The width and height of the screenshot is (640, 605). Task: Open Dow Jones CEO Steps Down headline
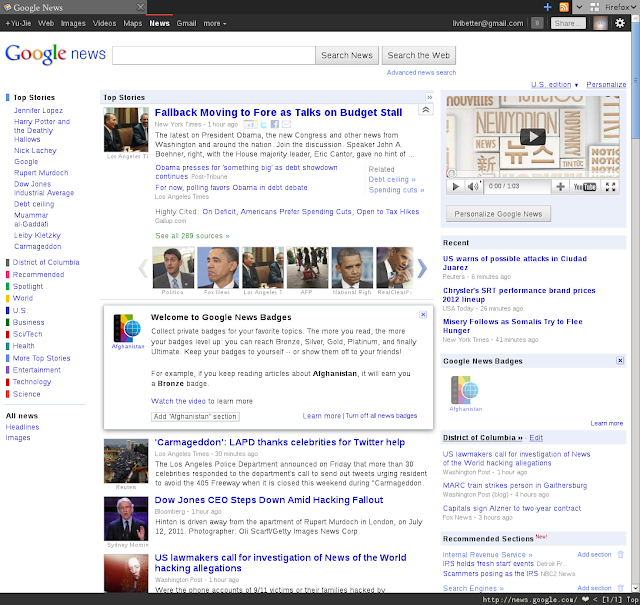point(269,500)
